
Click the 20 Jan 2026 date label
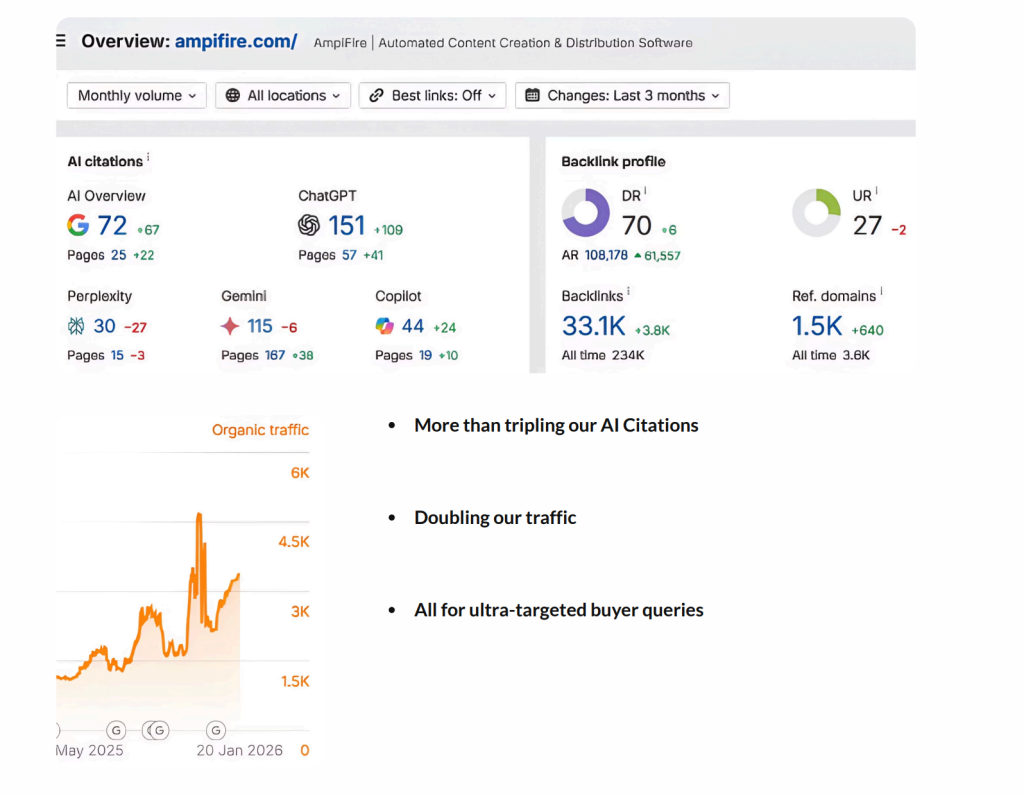[240, 750]
